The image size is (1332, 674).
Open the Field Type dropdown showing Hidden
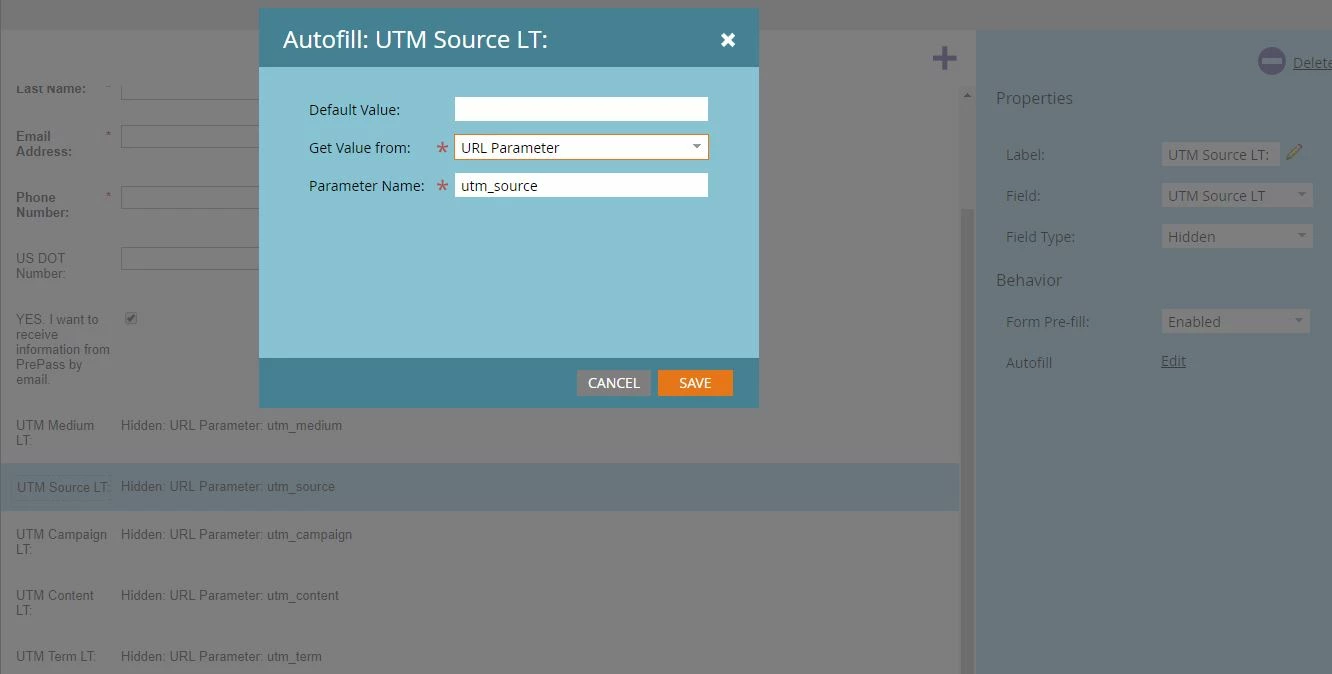1237,237
